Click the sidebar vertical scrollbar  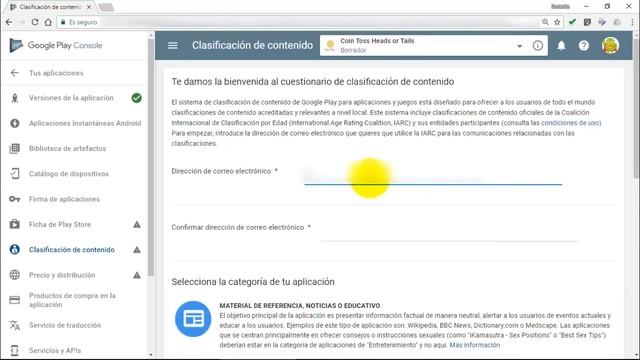[151, 157]
